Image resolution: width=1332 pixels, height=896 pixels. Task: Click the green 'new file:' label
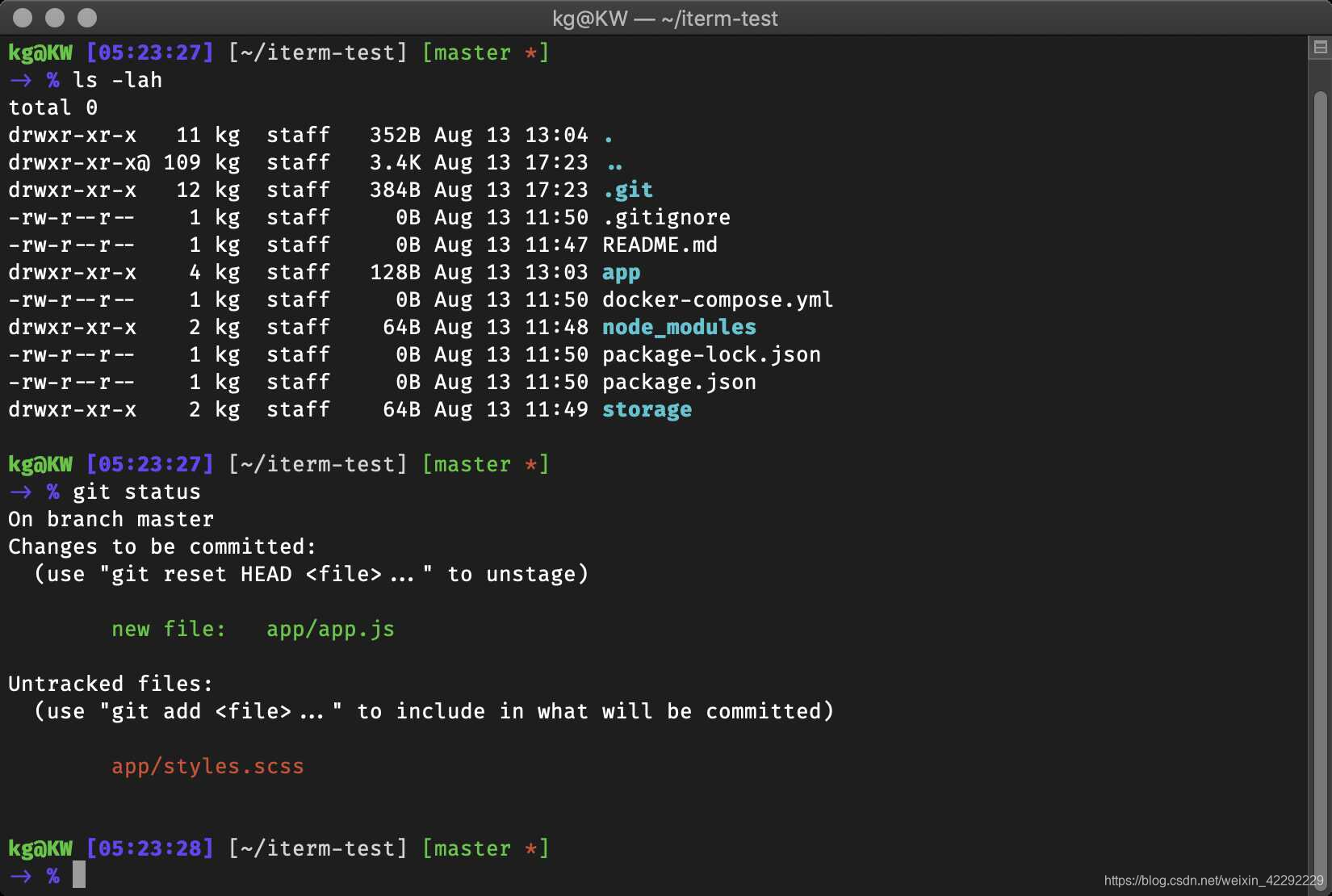[x=169, y=629]
